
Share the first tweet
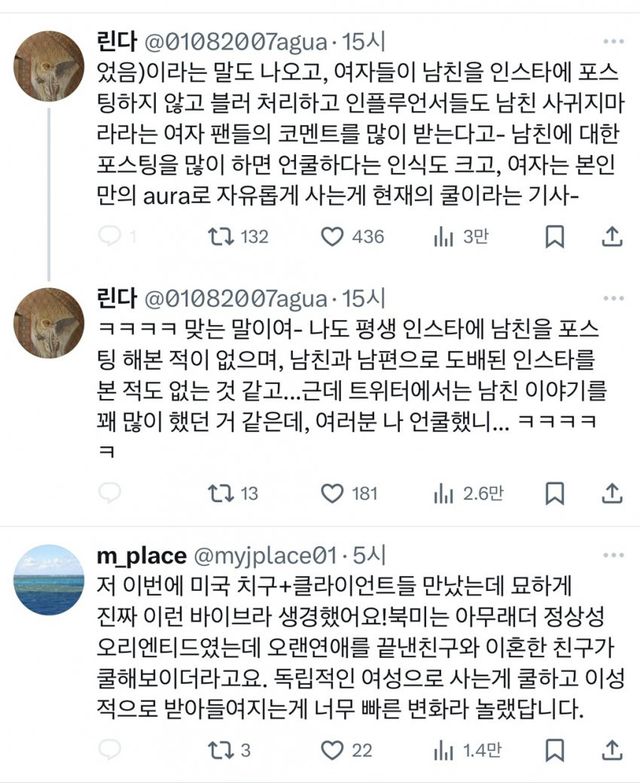pyautogui.click(x=611, y=237)
